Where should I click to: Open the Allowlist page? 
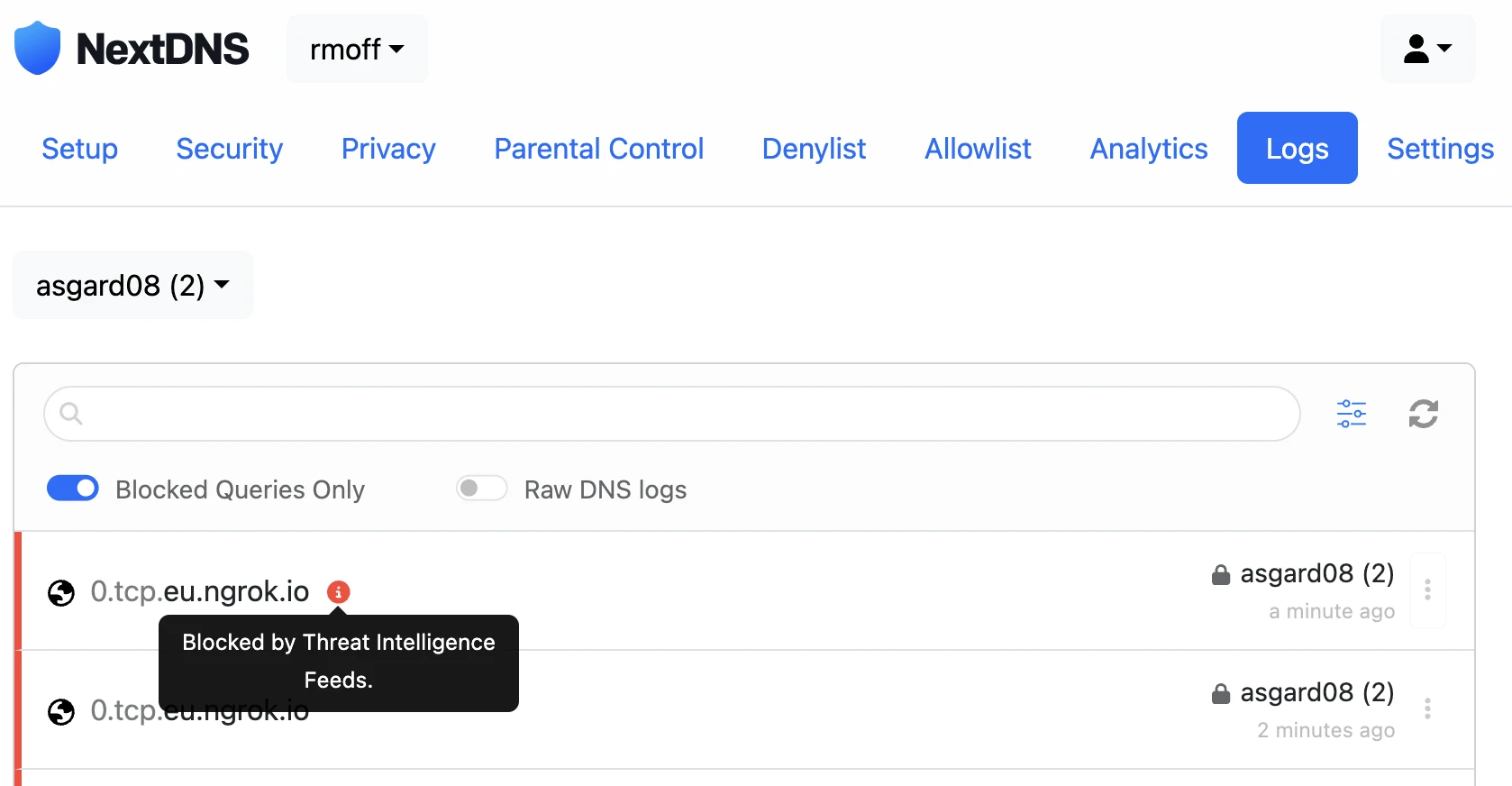[x=977, y=148]
